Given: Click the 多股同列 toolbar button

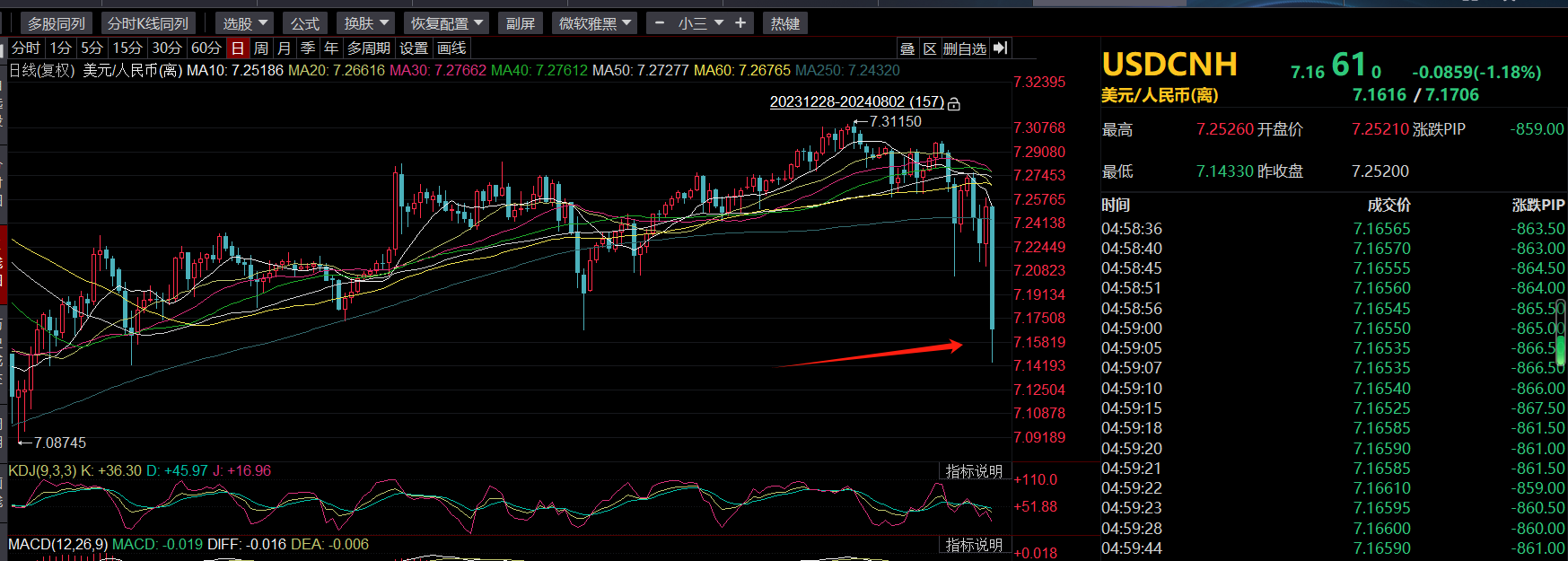Looking at the screenshot, I should click(56, 23).
